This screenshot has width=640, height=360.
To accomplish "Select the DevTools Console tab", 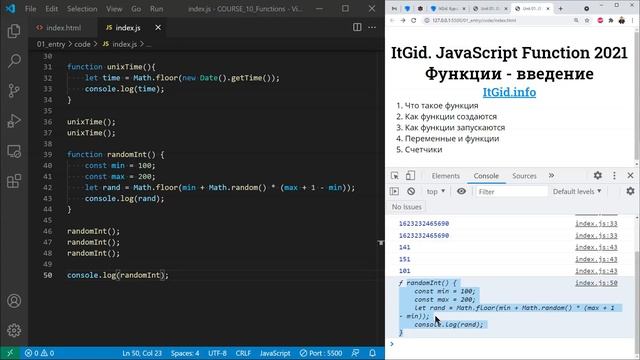I will coord(486,176).
